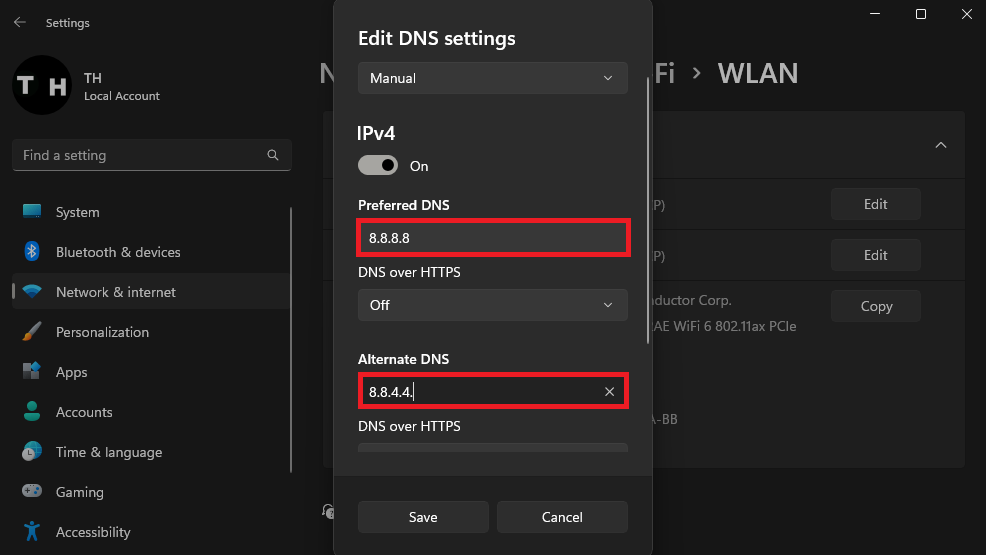The width and height of the screenshot is (986, 555).
Task: Click the Apps icon in sidebar
Action: [32, 372]
